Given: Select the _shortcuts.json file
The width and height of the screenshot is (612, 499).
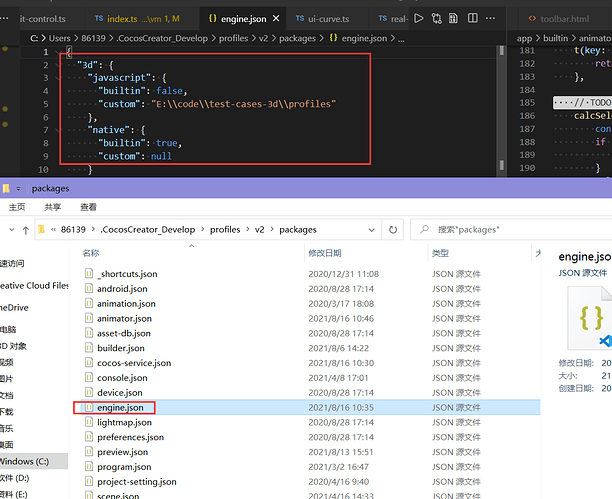Looking at the screenshot, I should pyautogui.click(x=127, y=274).
